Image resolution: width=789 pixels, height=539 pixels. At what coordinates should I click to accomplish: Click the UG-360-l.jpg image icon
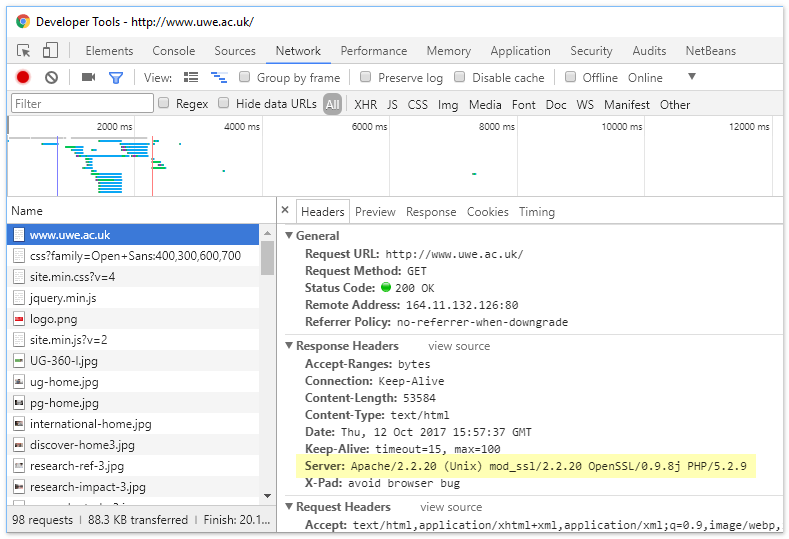coord(19,361)
